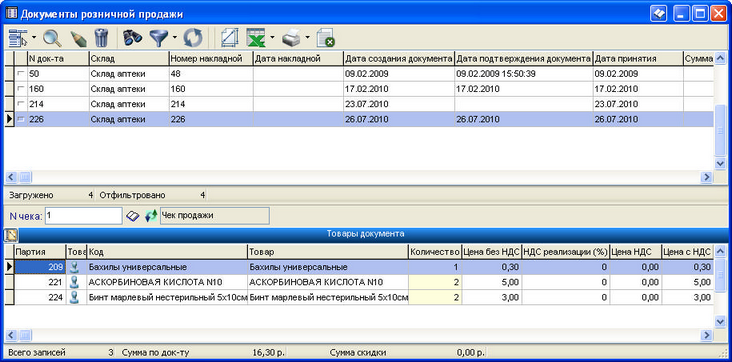Select АСКОРБИНОВАЯ КИСЛОТА N10 in Код column
This screenshot has height=362, width=732.
click(167, 283)
